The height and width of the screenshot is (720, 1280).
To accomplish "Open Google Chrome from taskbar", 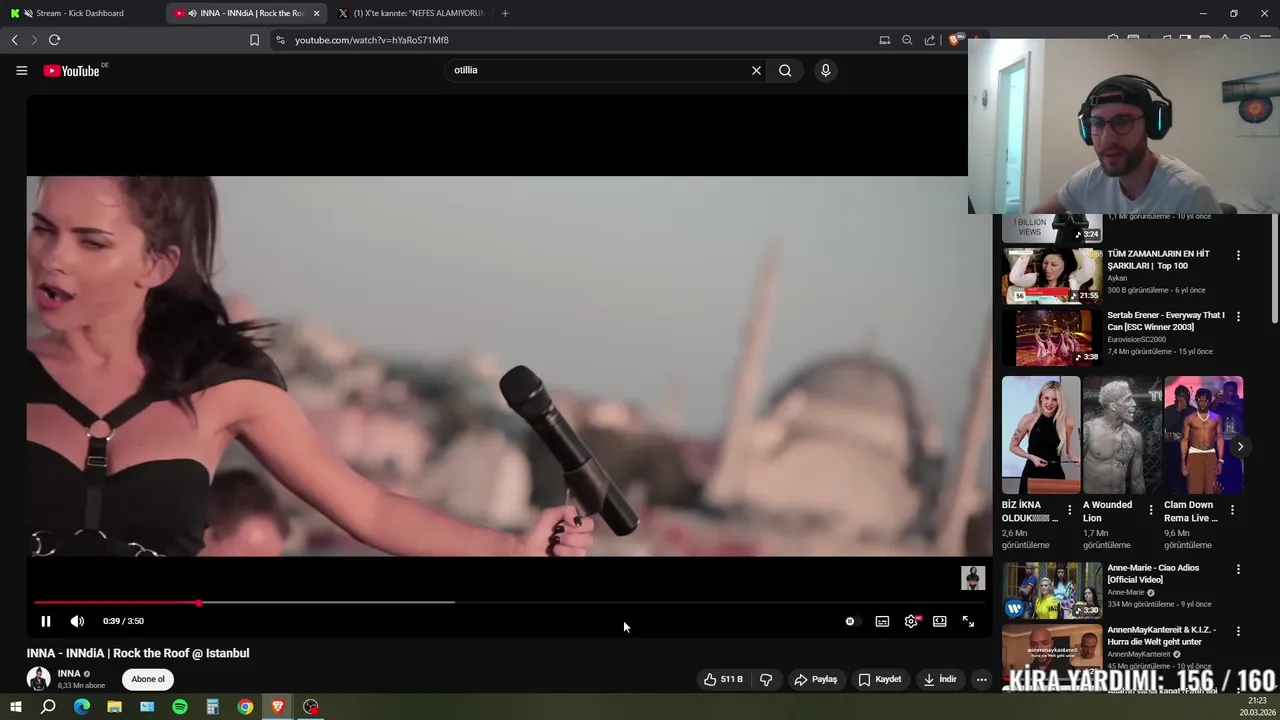I will [x=245, y=707].
